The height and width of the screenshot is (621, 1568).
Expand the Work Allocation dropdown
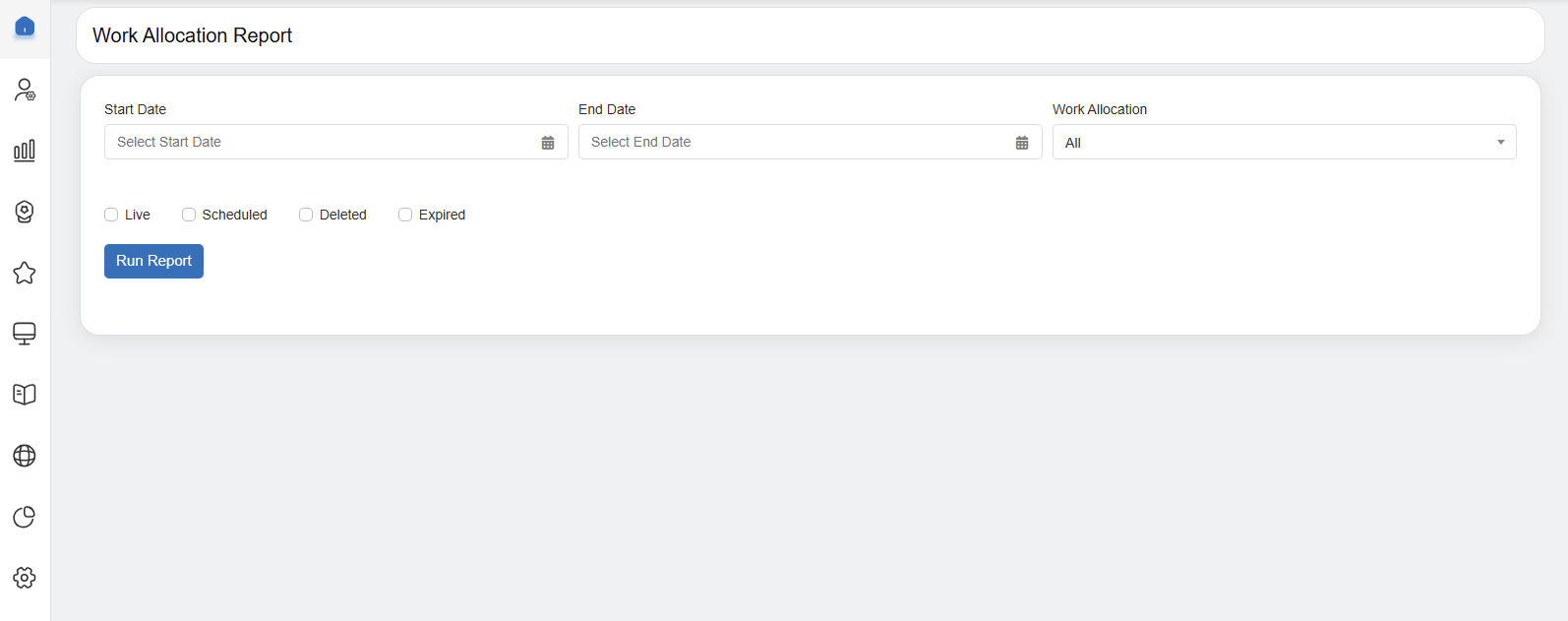1284,143
